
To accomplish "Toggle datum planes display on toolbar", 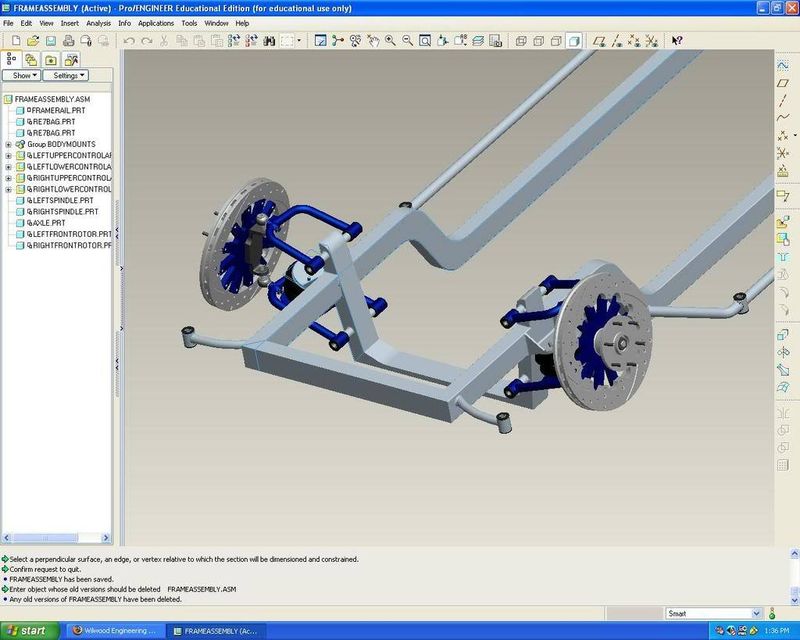I will click(598, 41).
